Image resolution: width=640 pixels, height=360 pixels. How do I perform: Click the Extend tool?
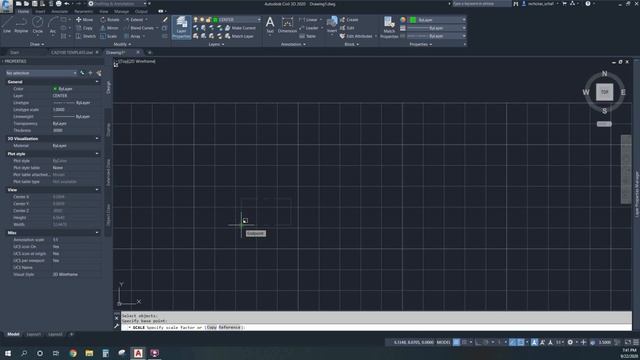click(x=134, y=20)
